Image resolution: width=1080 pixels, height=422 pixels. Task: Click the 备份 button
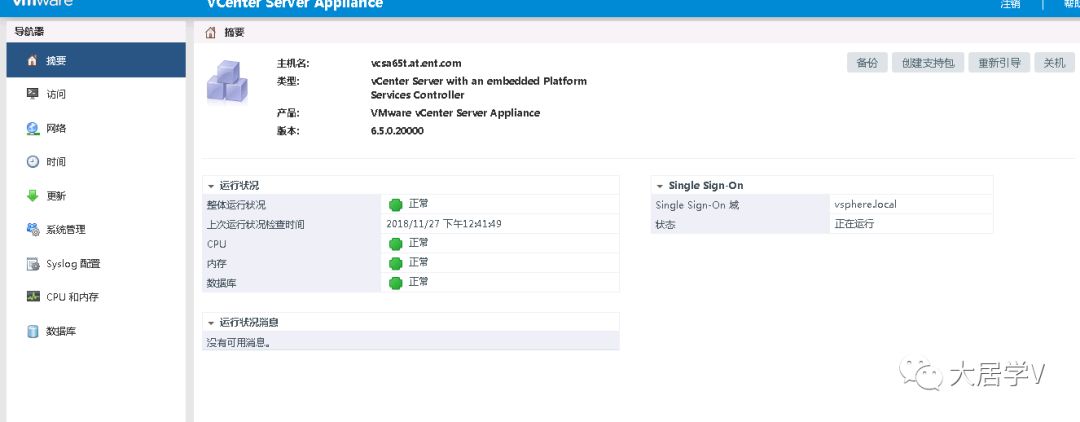click(867, 63)
